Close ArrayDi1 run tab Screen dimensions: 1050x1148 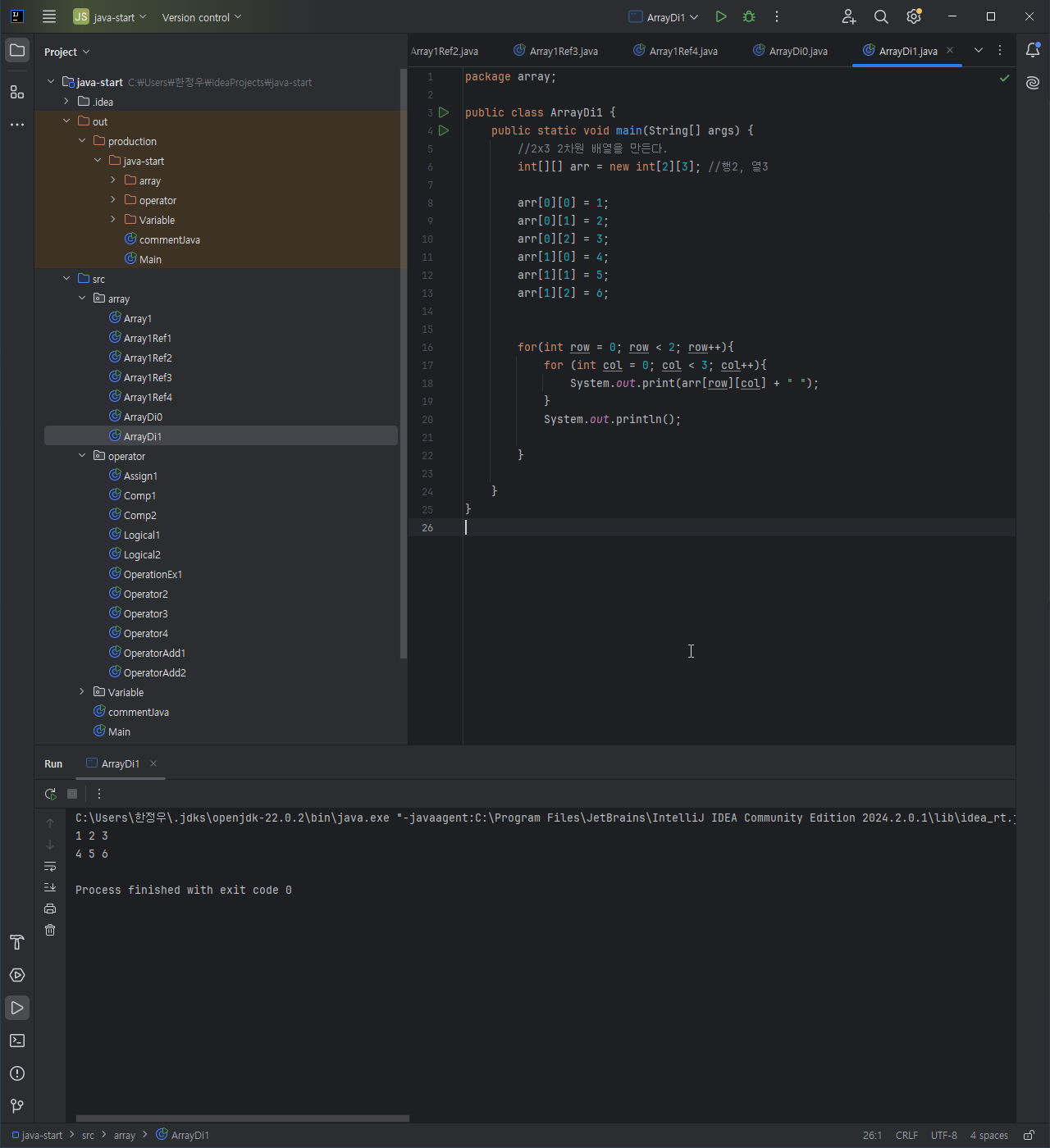pyautogui.click(x=153, y=763)
